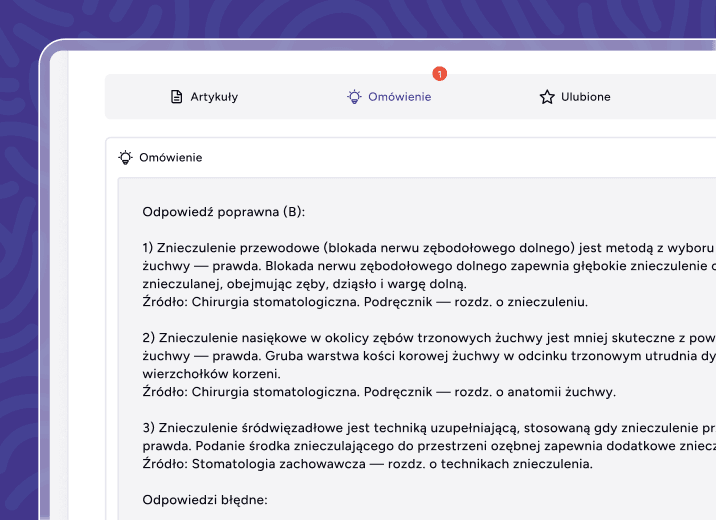Click the text "Odpowiedź poprawna (B):"

pyautogui.click(x=224, y=212)
